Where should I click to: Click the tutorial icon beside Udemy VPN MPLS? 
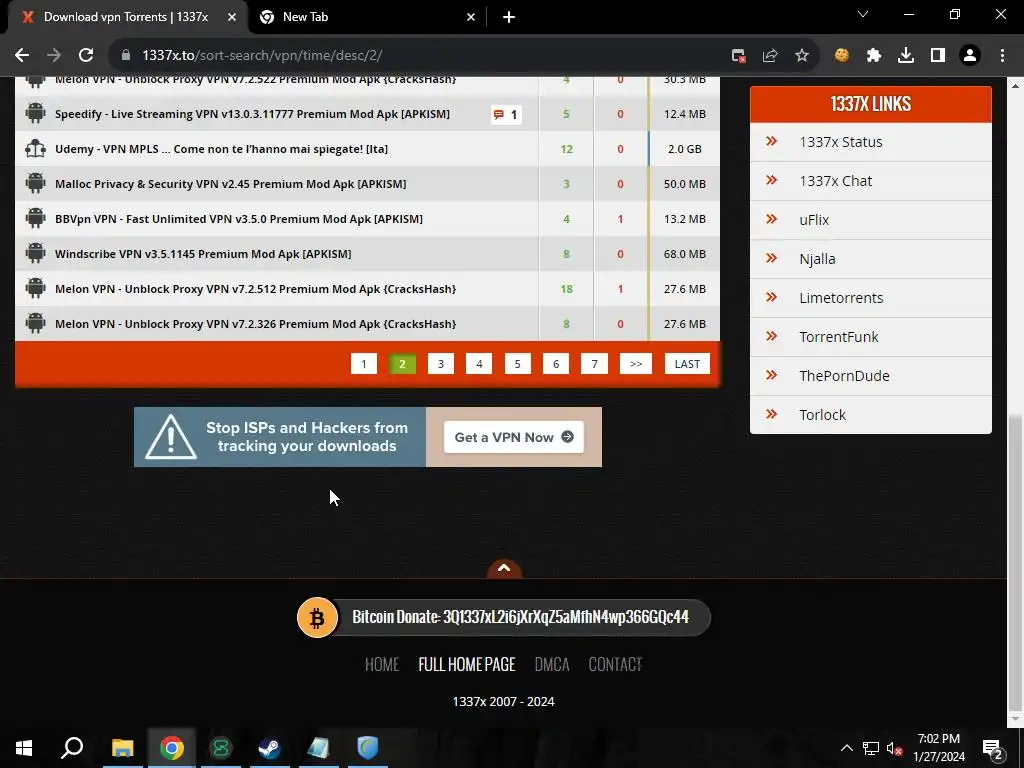[x=35, y=149]
